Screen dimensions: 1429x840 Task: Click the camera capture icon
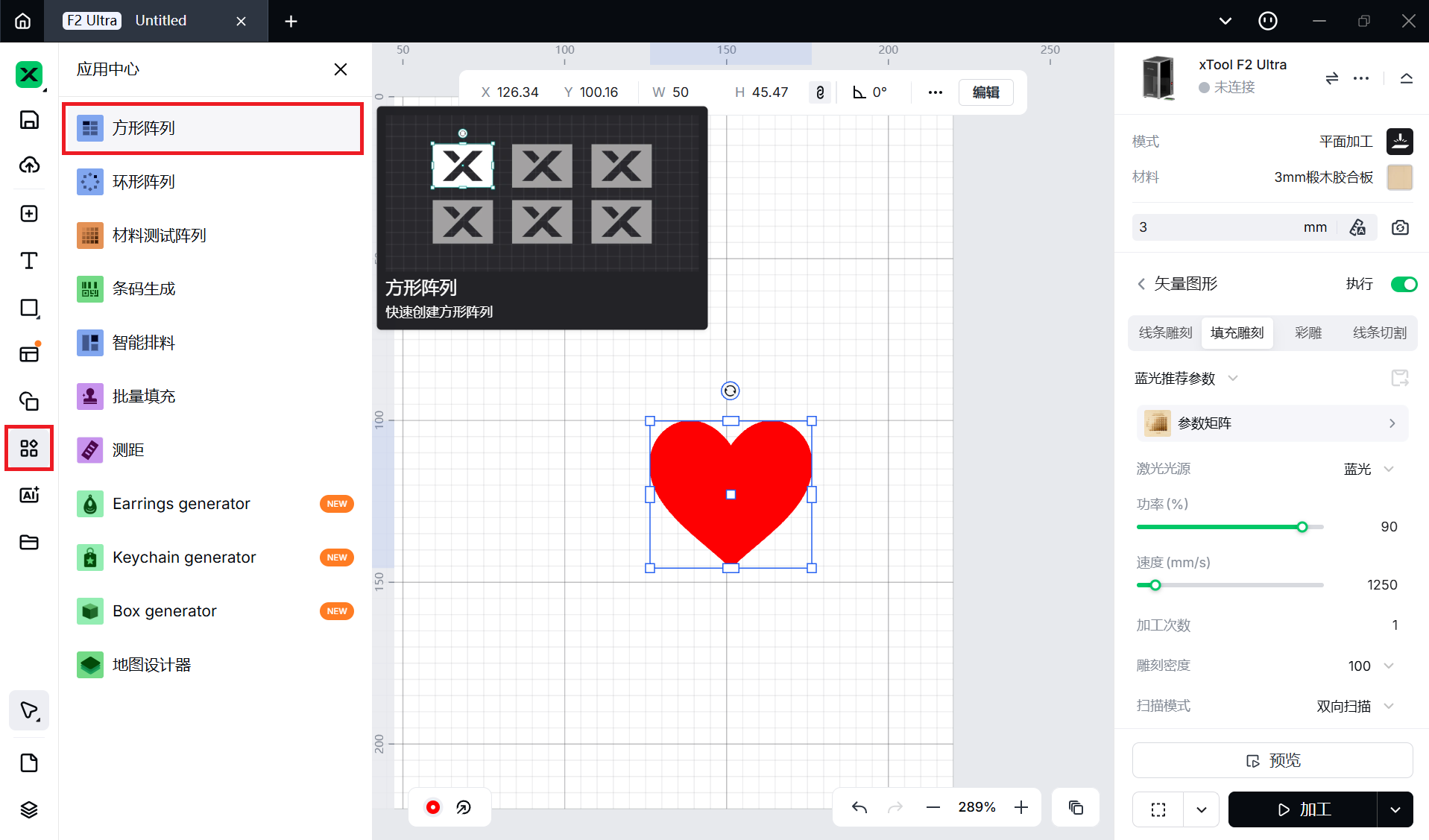[1400, 227]
